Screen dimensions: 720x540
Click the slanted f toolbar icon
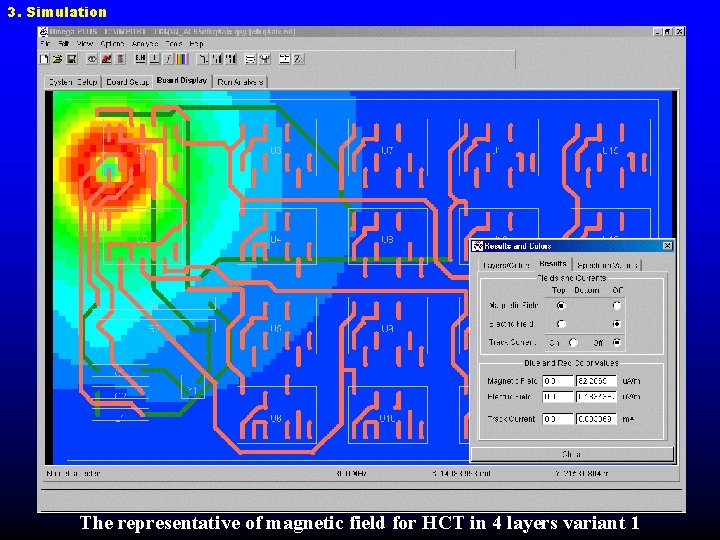point(168,59)
